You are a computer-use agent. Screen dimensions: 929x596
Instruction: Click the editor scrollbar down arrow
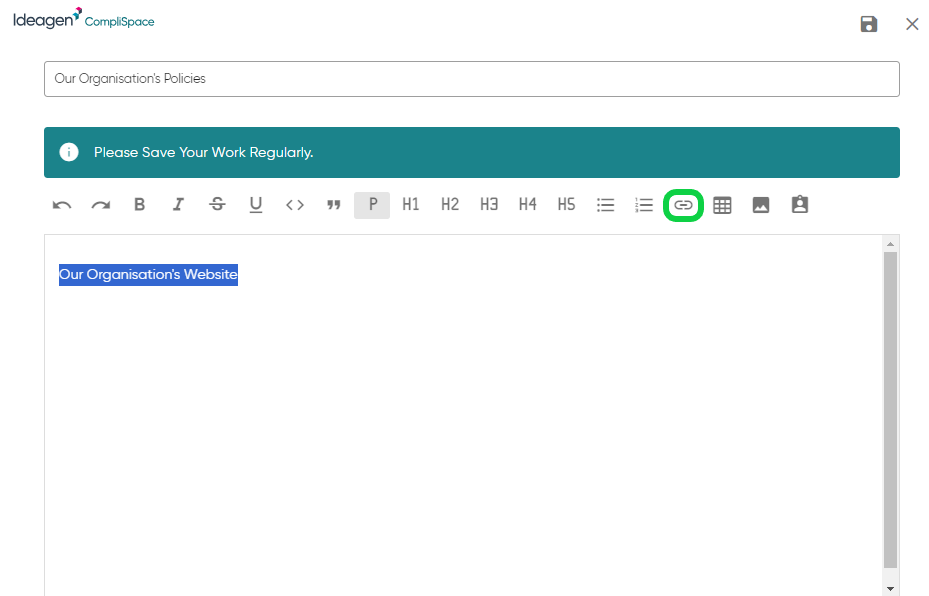(890, 588)
